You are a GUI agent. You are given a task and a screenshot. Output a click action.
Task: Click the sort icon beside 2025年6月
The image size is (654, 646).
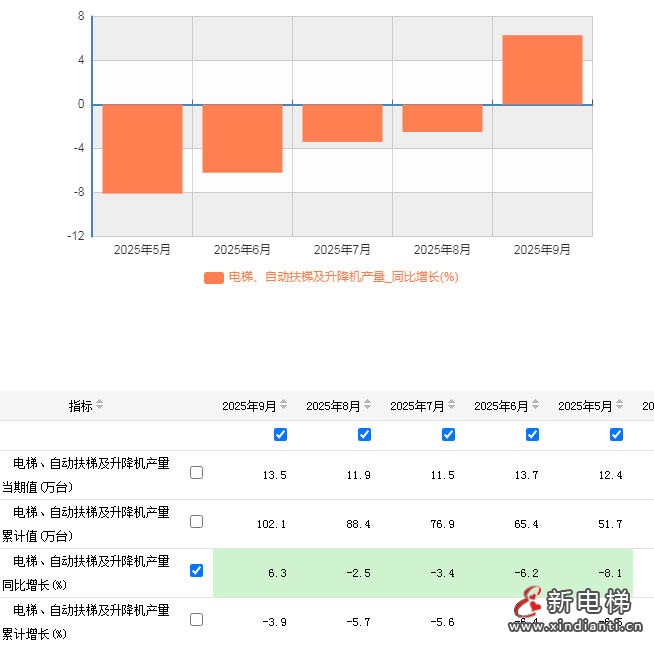(x=535, y=406)
